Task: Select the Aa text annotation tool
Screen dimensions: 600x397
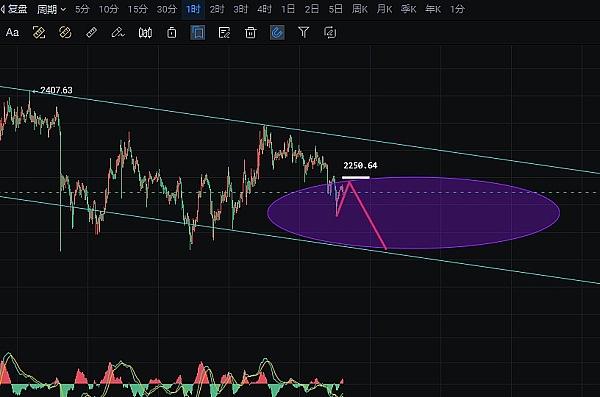Action: 12,33
